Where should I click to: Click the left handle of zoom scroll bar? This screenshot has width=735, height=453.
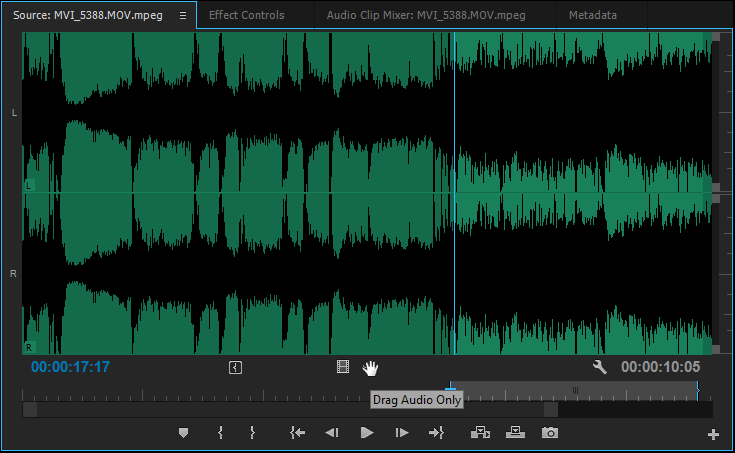(30, 409)
